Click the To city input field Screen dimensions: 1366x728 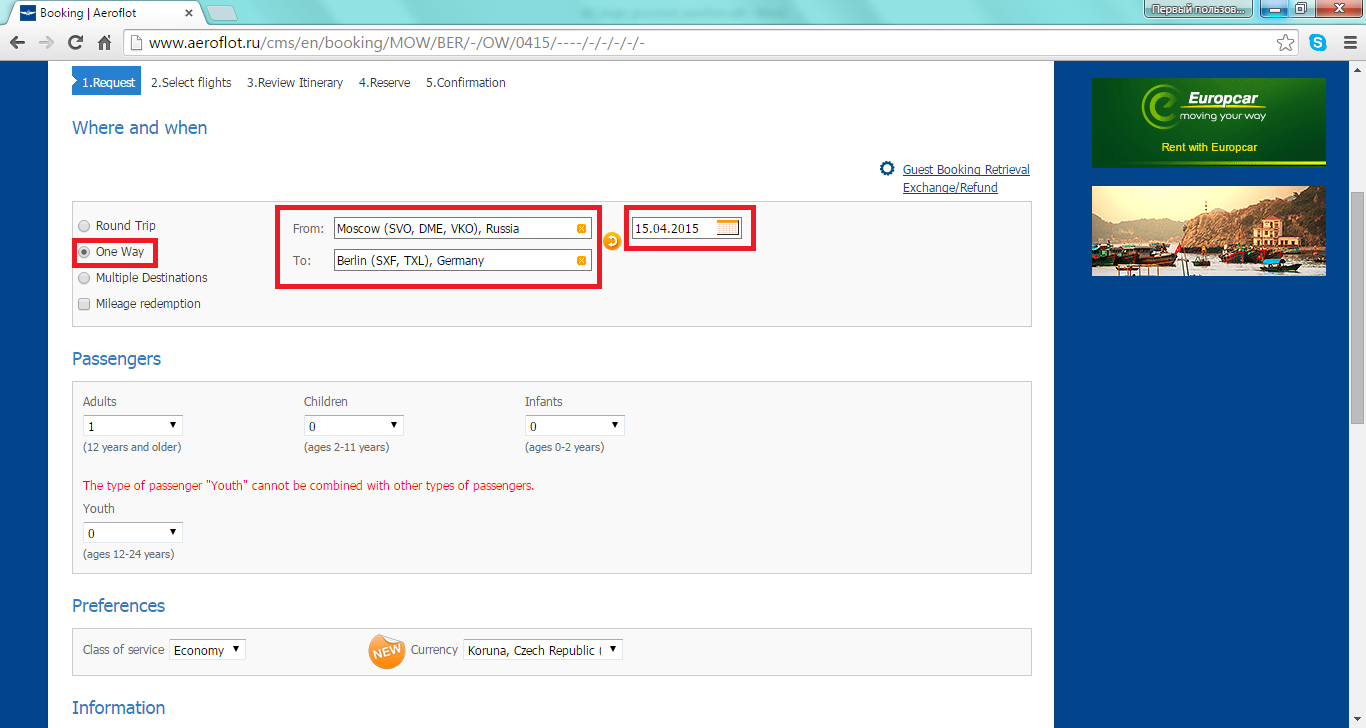tap(463, 261)
